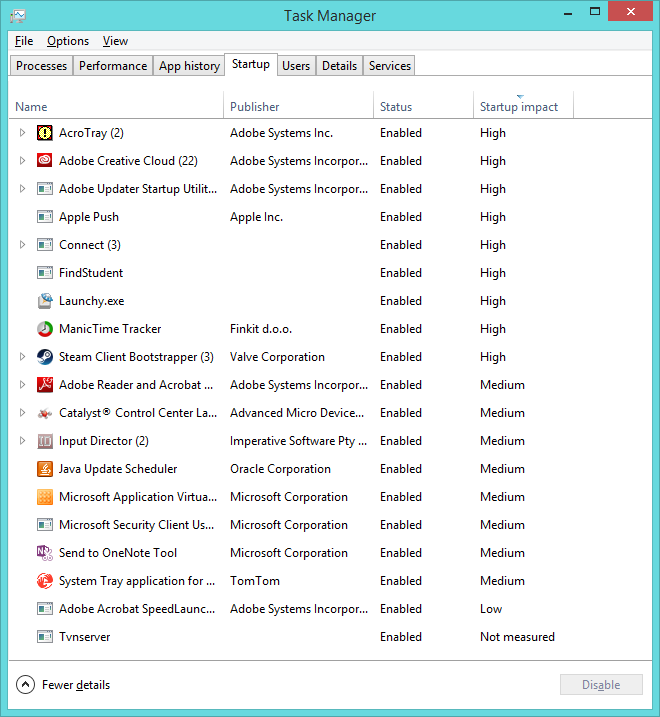Switch to the Details tab
The width and height of the screenshot is (660, 717).
(339, 66)
